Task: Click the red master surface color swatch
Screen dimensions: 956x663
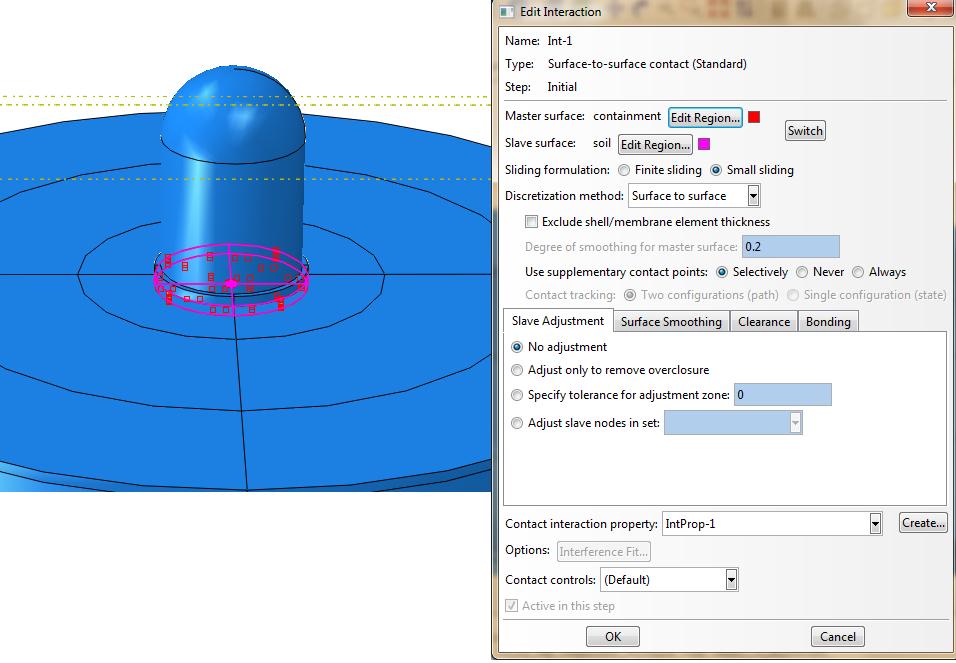Action: click(754, 117)
